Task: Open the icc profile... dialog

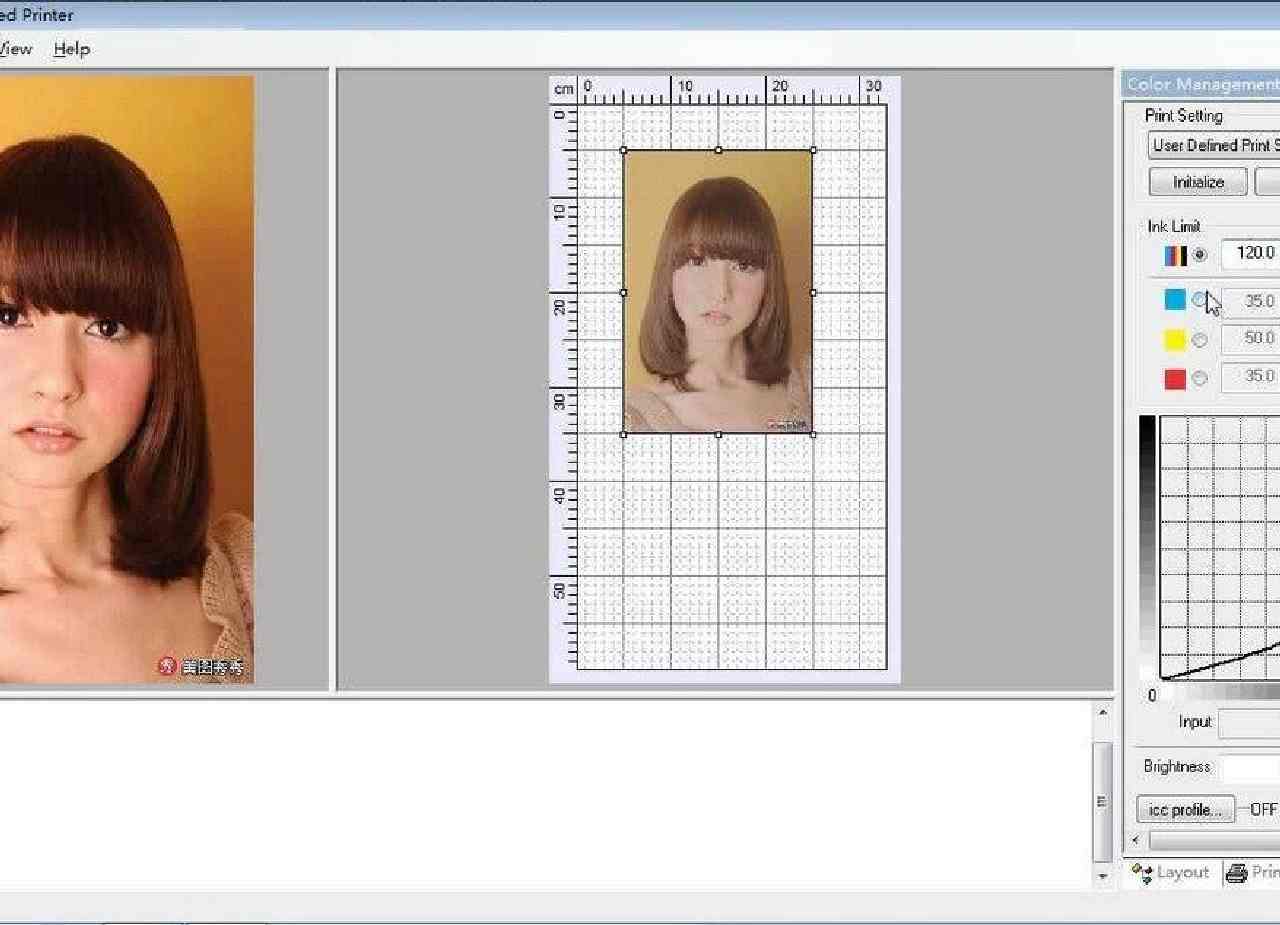Action: (1185, 809)
